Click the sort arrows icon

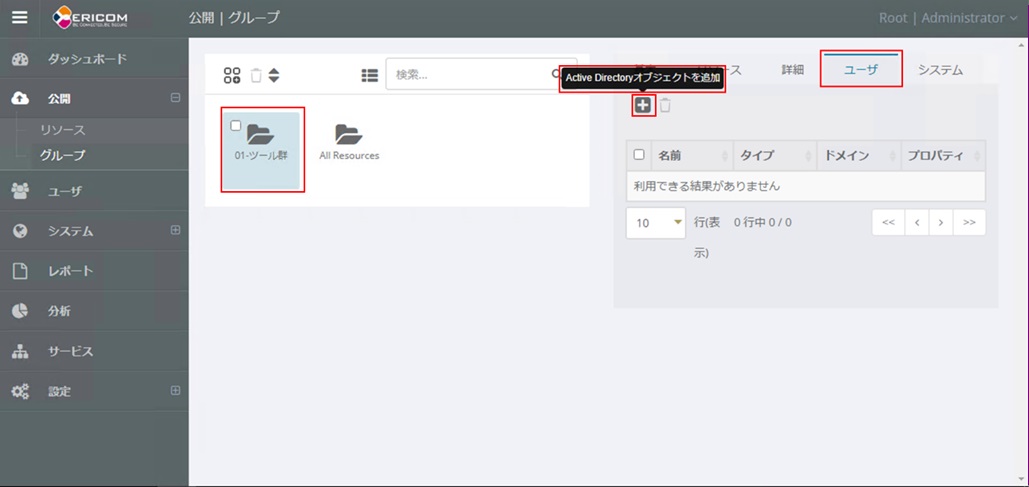click(274, 75)
